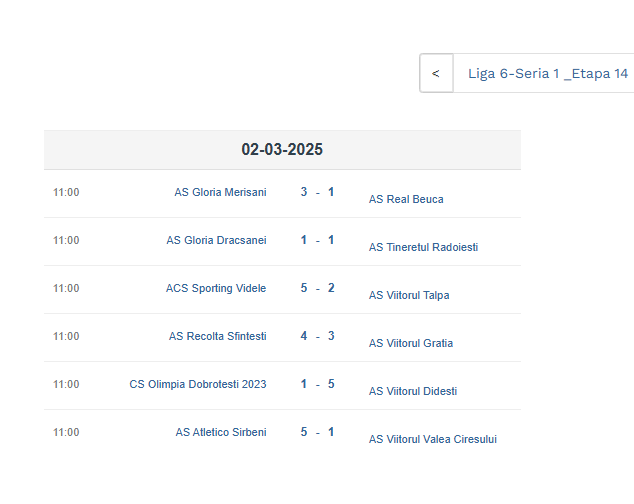634x504 pixels.
Task: Click the 02-03-2025 date header
Action: (282, 149)
